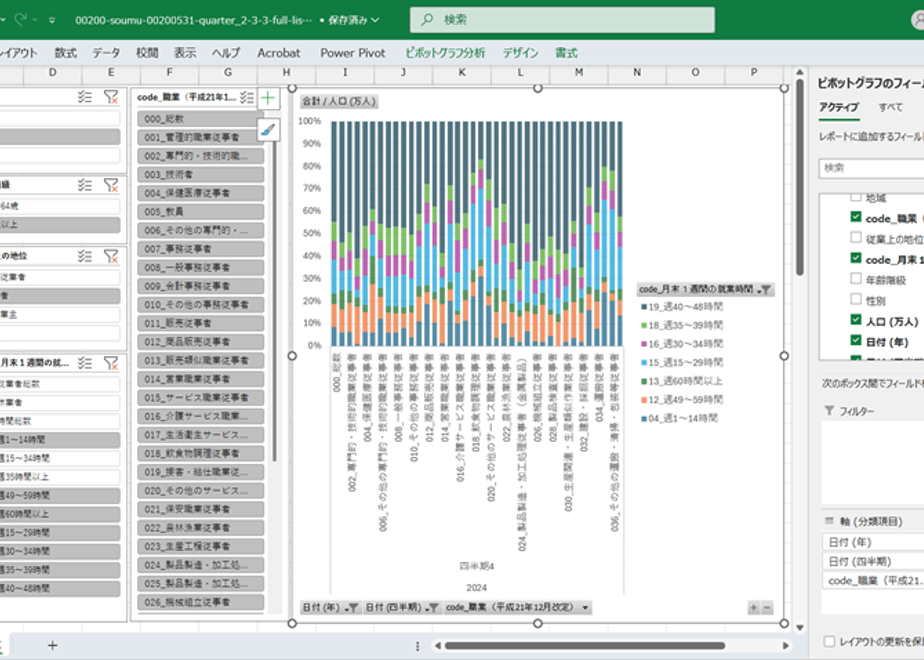Screen dimensions: 924x660
Task: Open the データ ribbon tab
Action: (106, 53)
